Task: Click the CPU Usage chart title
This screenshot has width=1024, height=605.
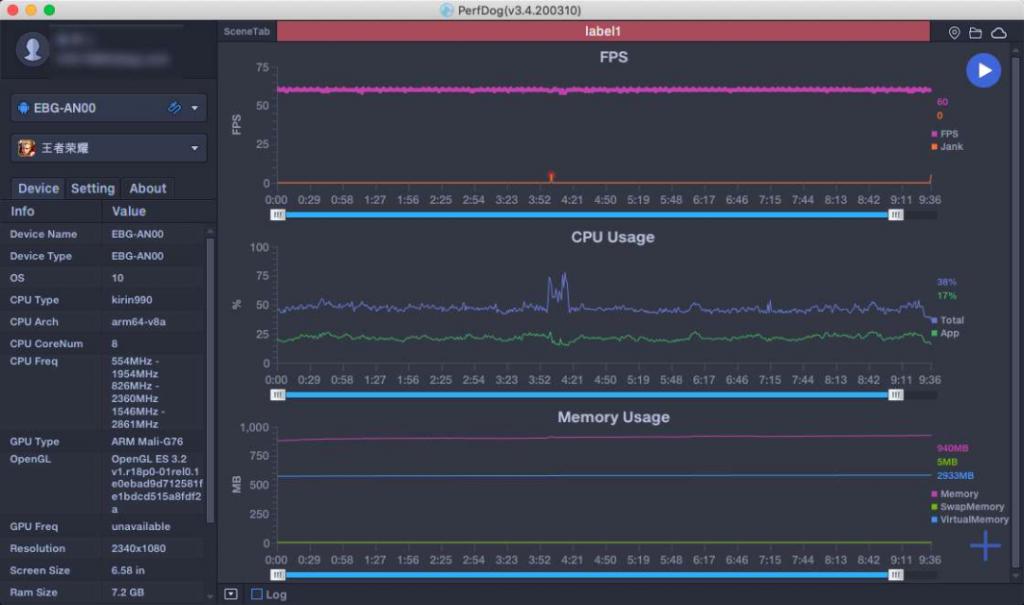Action: (x=613, y=237)
